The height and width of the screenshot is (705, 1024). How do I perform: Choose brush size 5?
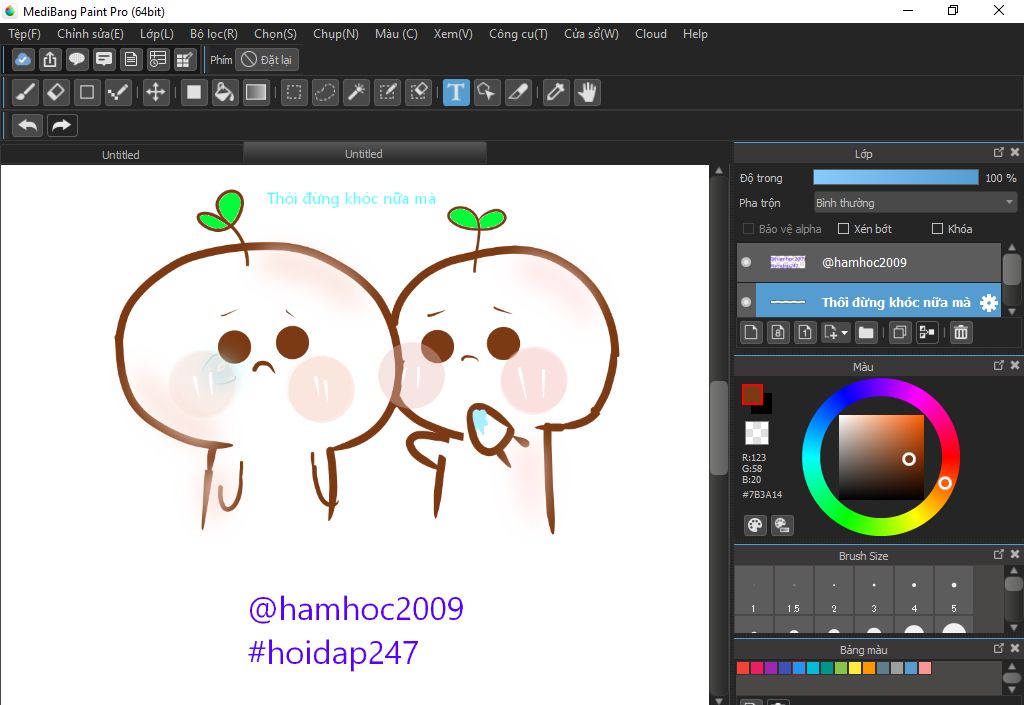point(954,591)
